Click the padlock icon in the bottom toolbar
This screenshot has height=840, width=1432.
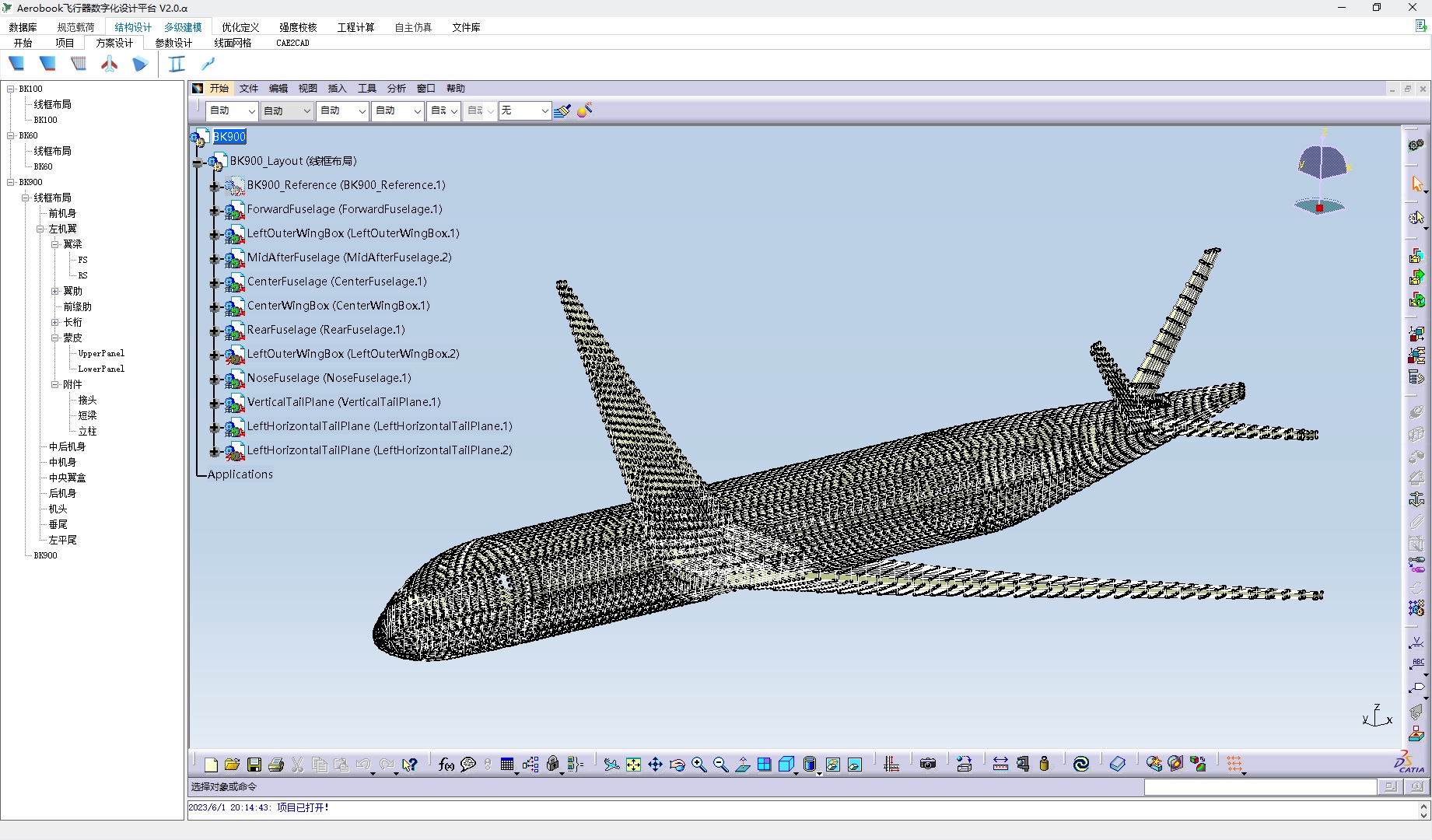(552, 765)
